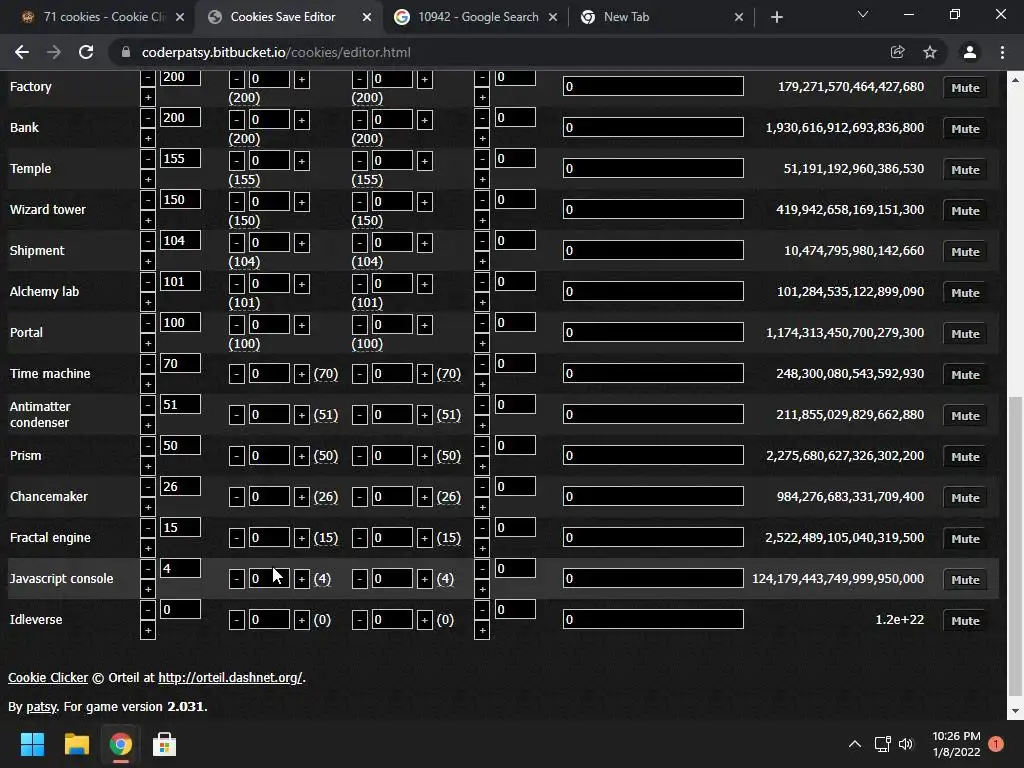Open a new browser tab
The image size is (1024, 768).
[x=776, y=18]
